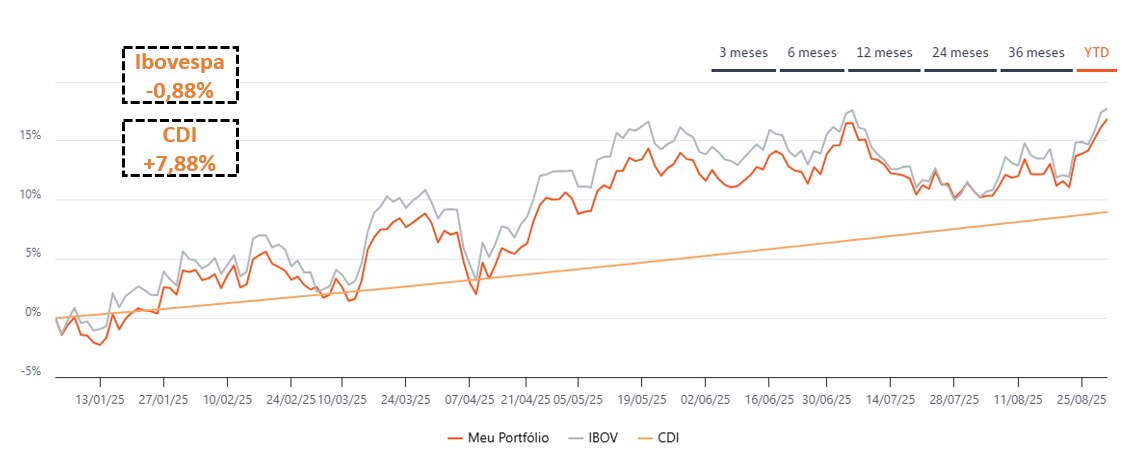Click the red Meu Portfólio legend line marker
Image resolution: width=1126 pixels, height=455 pixels.
(x=454, y=438)
